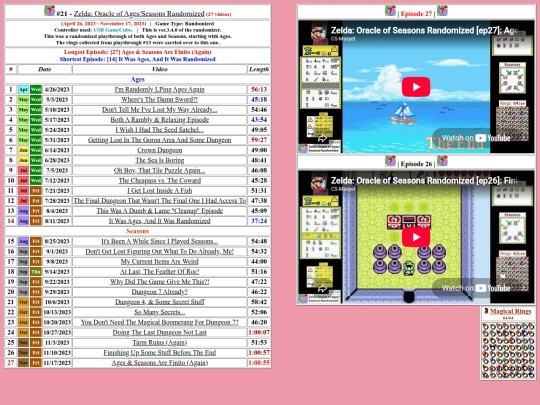540x405 pixels.
Task: Click the Date column header
Action: tap(45, 69)
